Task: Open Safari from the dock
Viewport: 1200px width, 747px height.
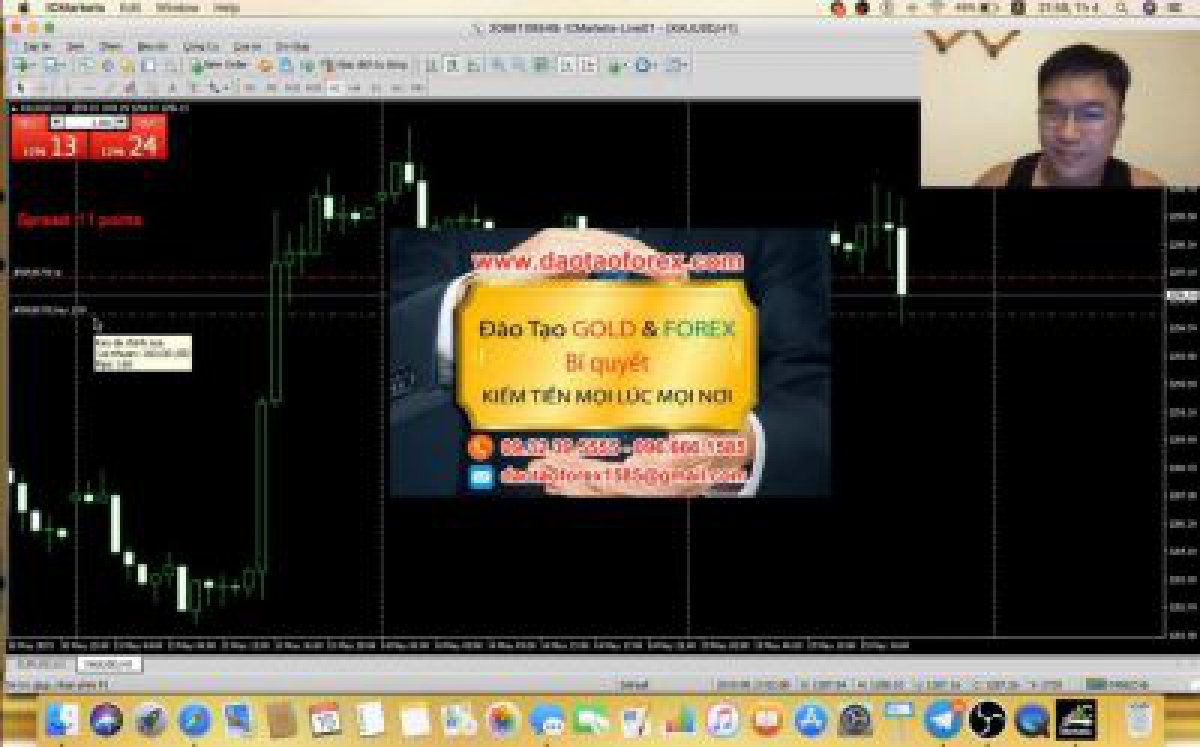Action: 195,719
